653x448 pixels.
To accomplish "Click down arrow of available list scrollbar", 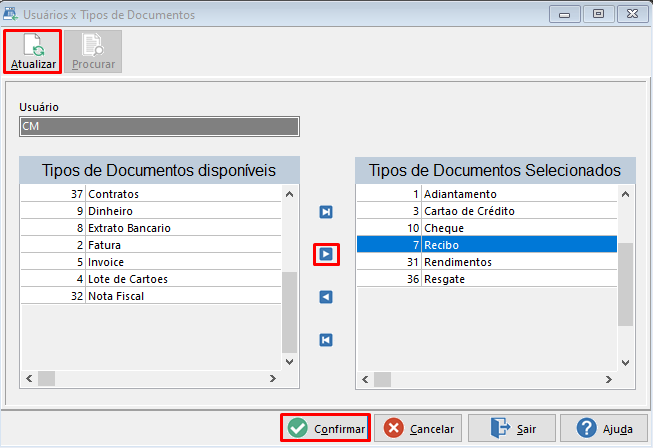I will click(289, 362).
